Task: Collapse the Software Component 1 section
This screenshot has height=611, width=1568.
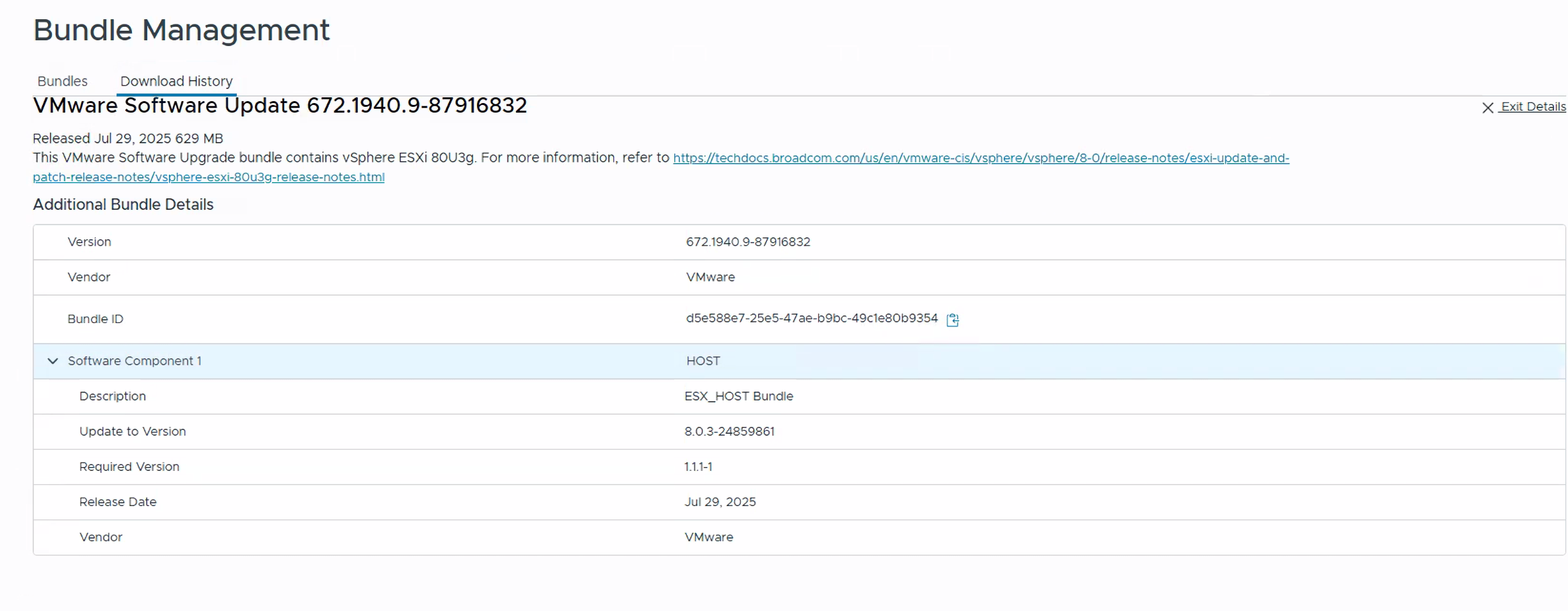Action: point(53,361)
